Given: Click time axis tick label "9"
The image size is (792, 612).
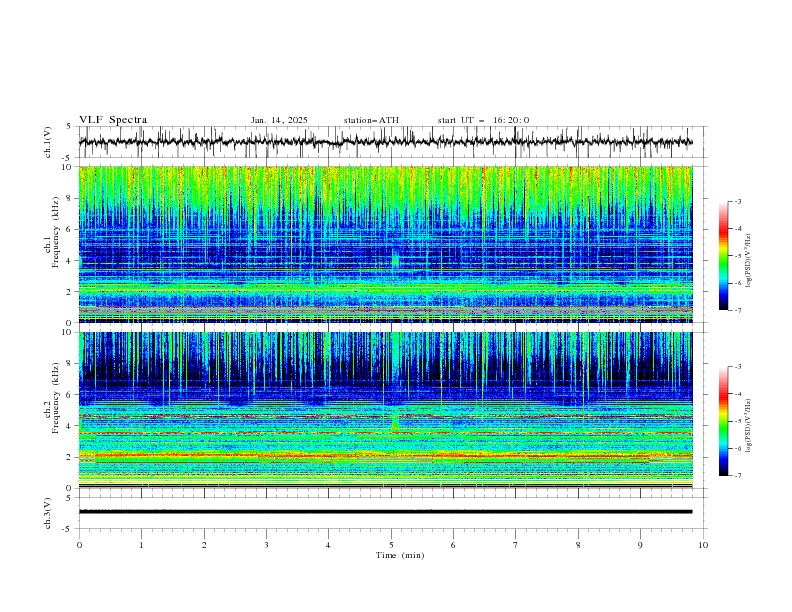Looking at the screenshot, I should 640,545.
